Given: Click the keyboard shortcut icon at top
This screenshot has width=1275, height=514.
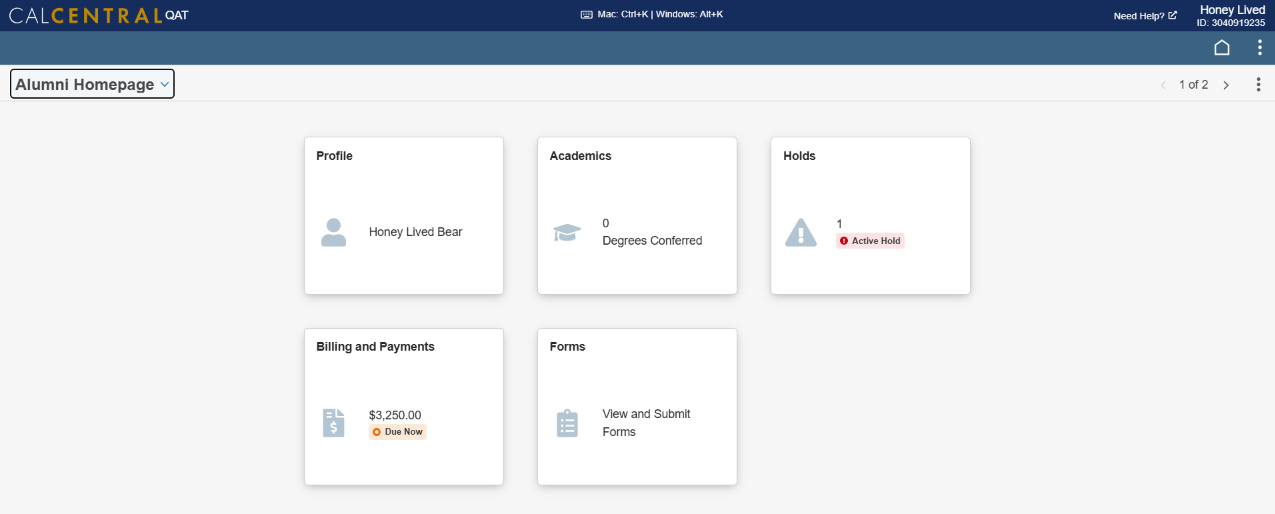Looking at the screenshot, I should (x=586, y=15).
